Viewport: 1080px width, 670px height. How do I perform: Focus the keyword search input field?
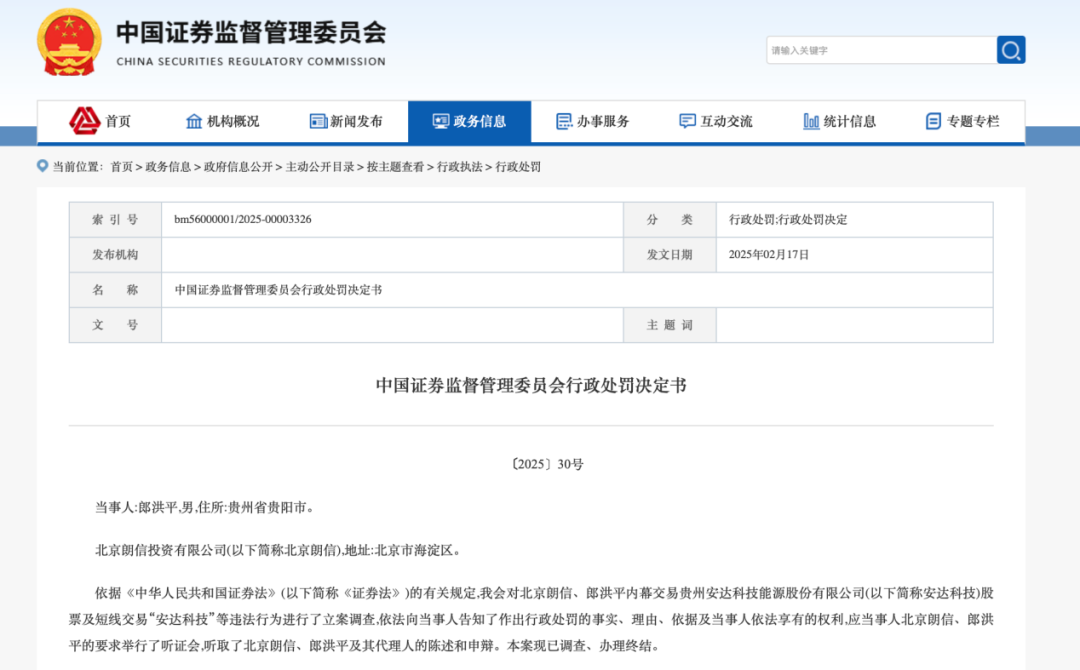880,50
